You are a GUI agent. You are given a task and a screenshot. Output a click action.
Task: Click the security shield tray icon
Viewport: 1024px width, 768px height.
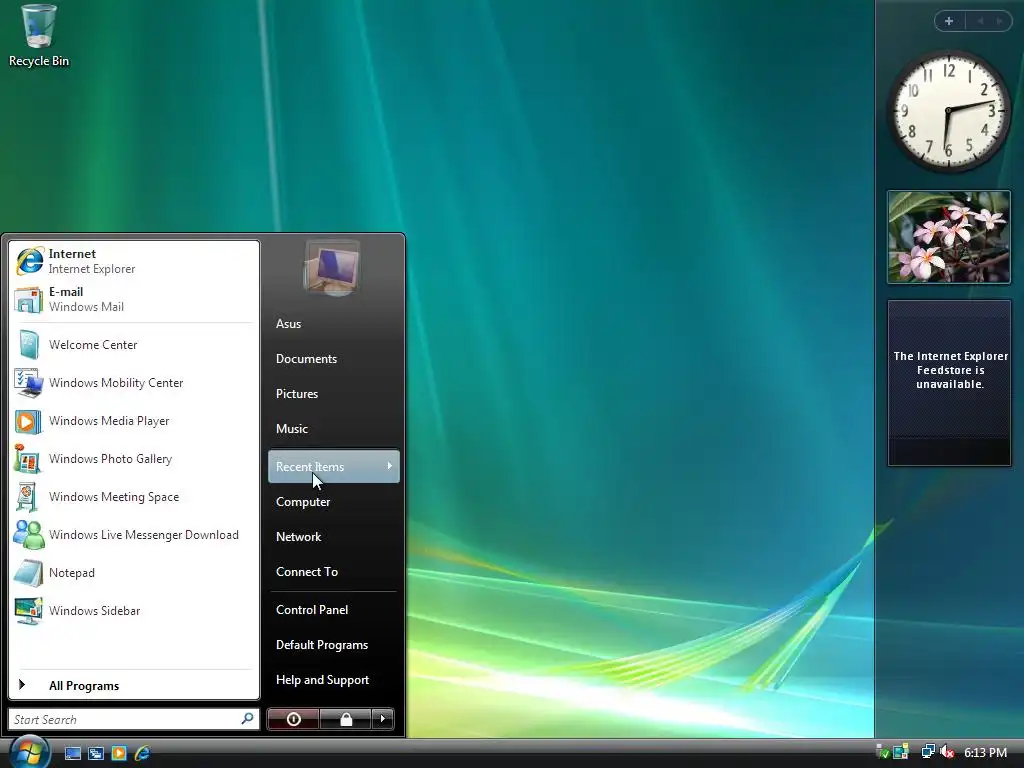click(882, 752)
